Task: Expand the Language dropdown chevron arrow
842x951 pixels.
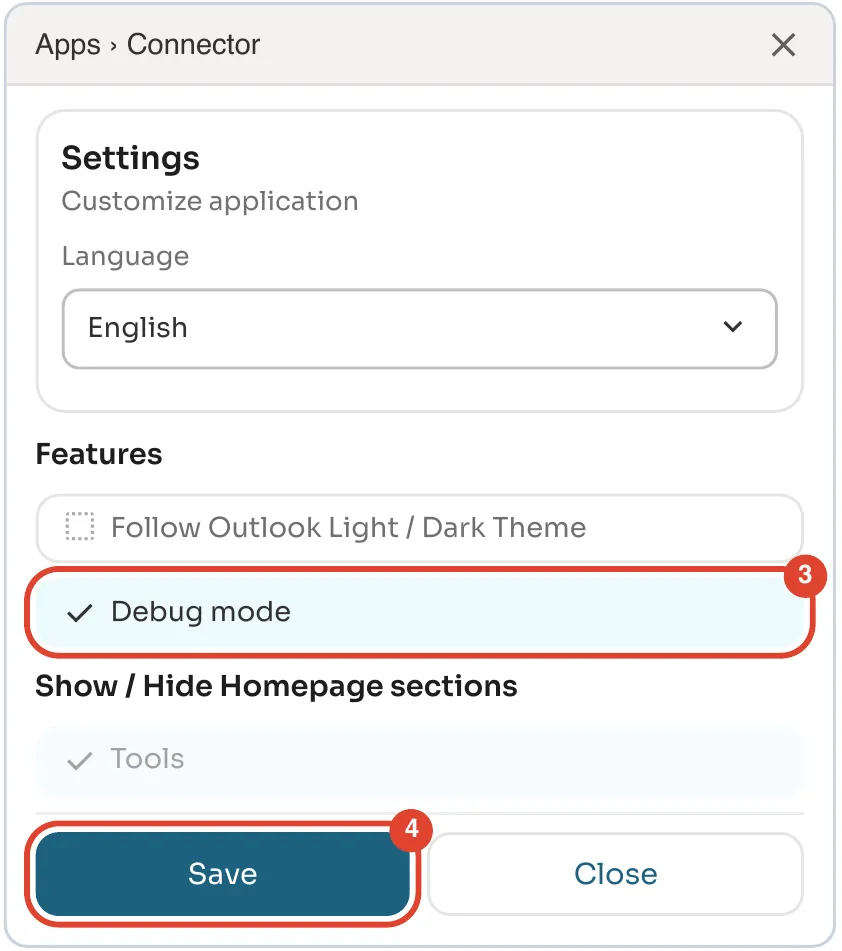Action: [733, 327]
